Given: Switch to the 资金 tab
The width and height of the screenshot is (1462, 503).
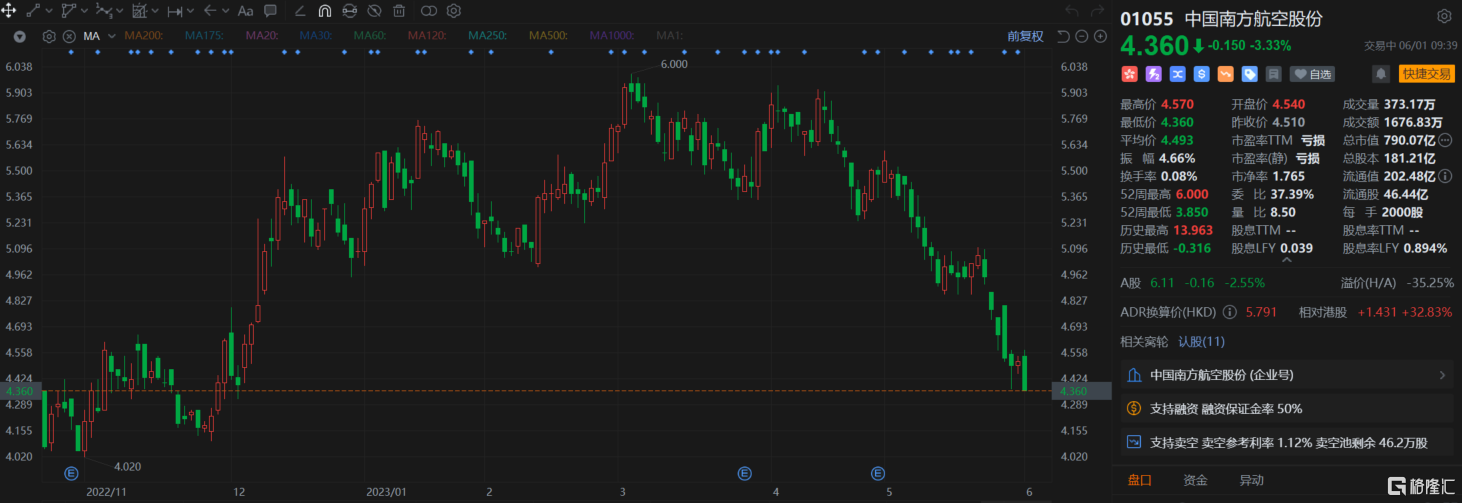Looking at the screenshot, I should 1195,480.
